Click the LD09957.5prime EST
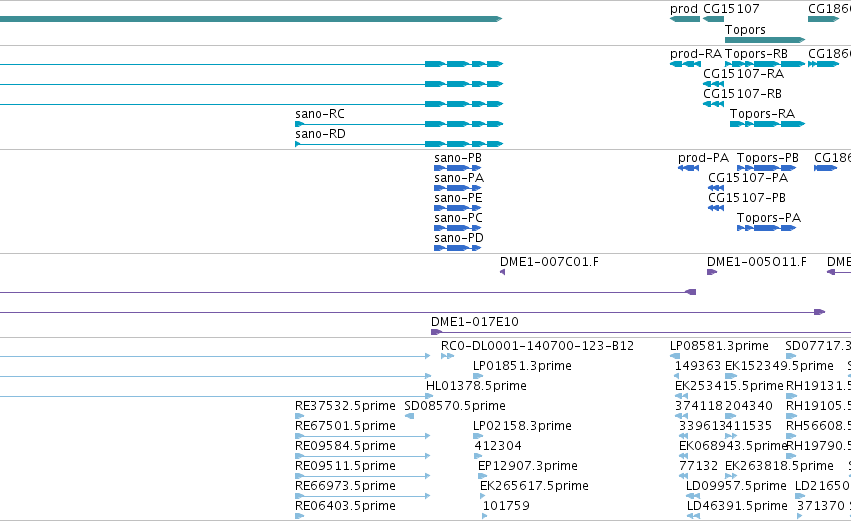Image resolution: width=851 pixels, height=521 pixels. tap(693, 496)
